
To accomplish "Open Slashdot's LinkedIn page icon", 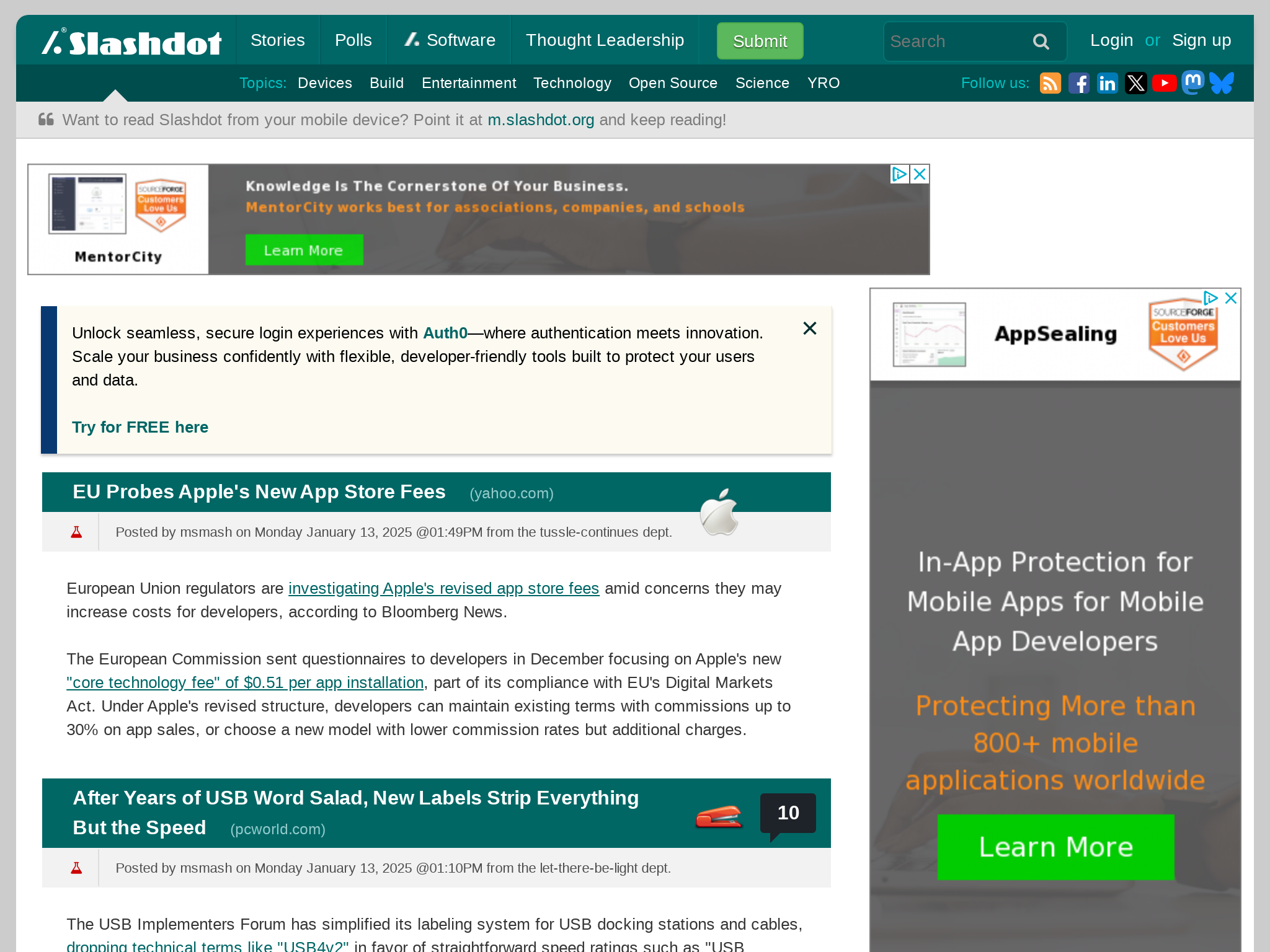I will [x=1107, y=83].
